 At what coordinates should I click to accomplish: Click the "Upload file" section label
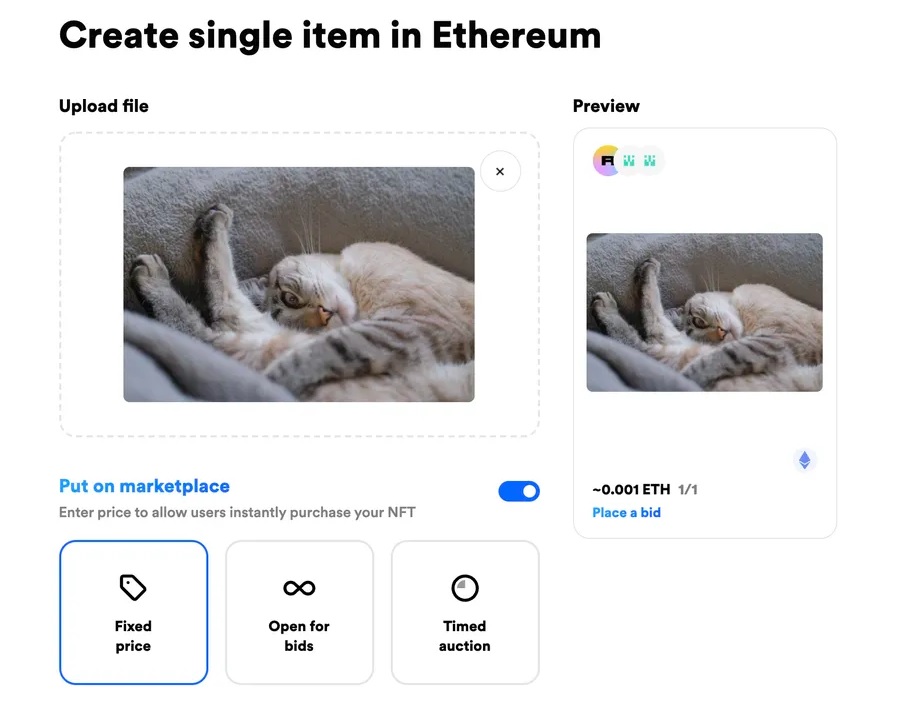104,106
